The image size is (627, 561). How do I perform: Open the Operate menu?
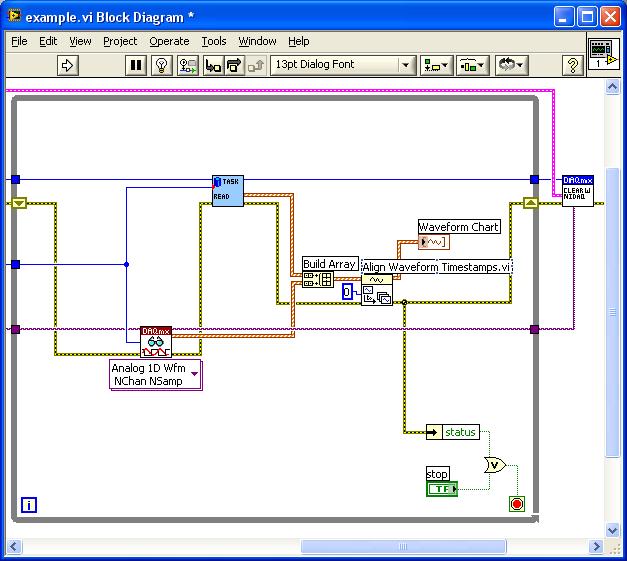[x=169, y=41]
